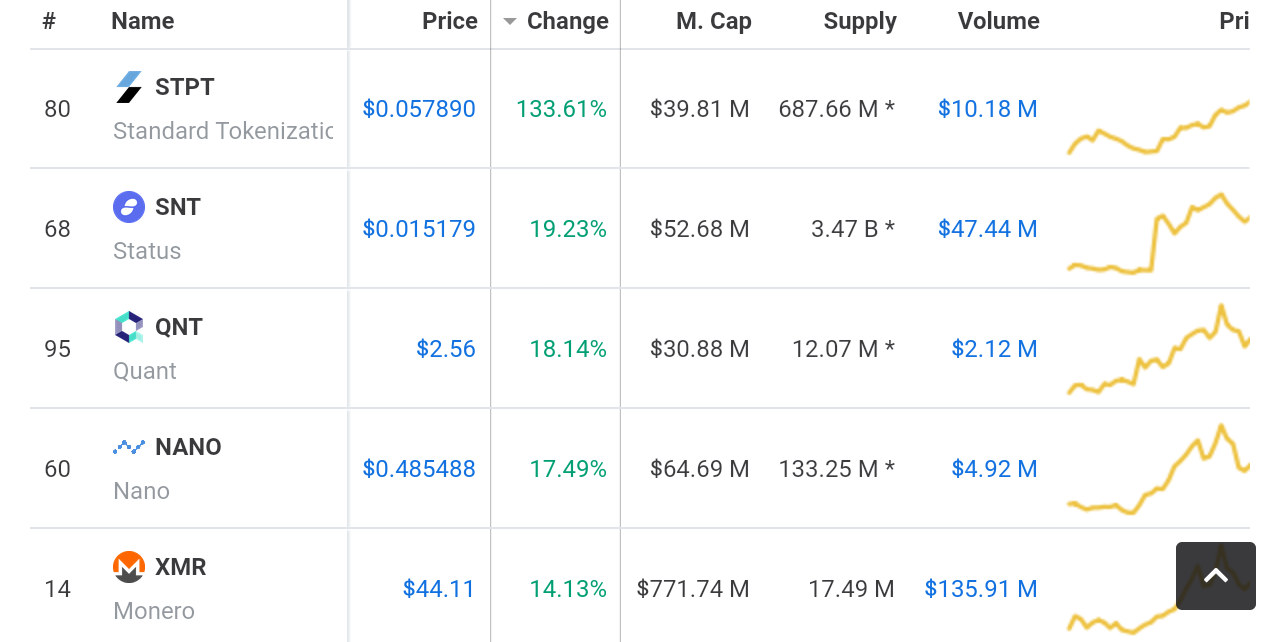Sort table by M. Cap header
Image resolution: width=1280 pixels, height=642 pixels.
coord(713,22)
